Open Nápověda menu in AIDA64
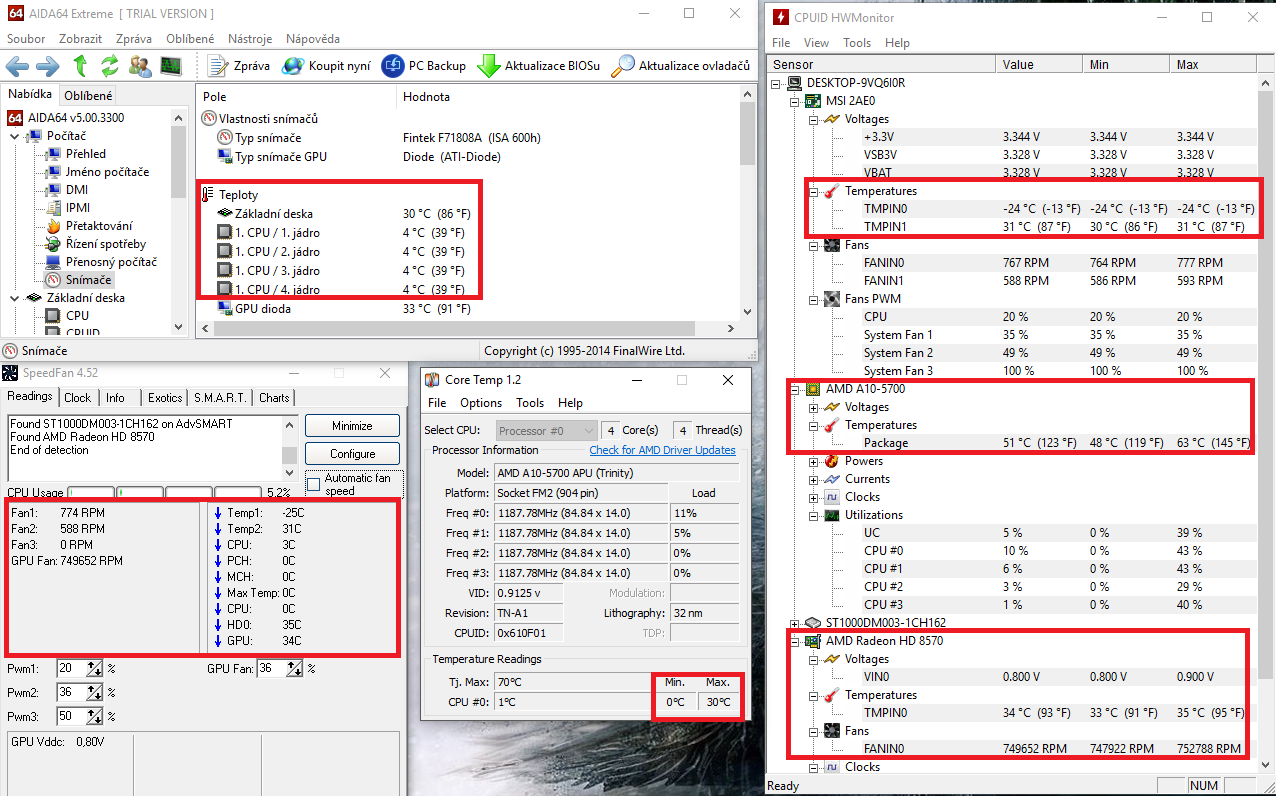Viewport: 1276px width, 796px height. pos(313,39)
